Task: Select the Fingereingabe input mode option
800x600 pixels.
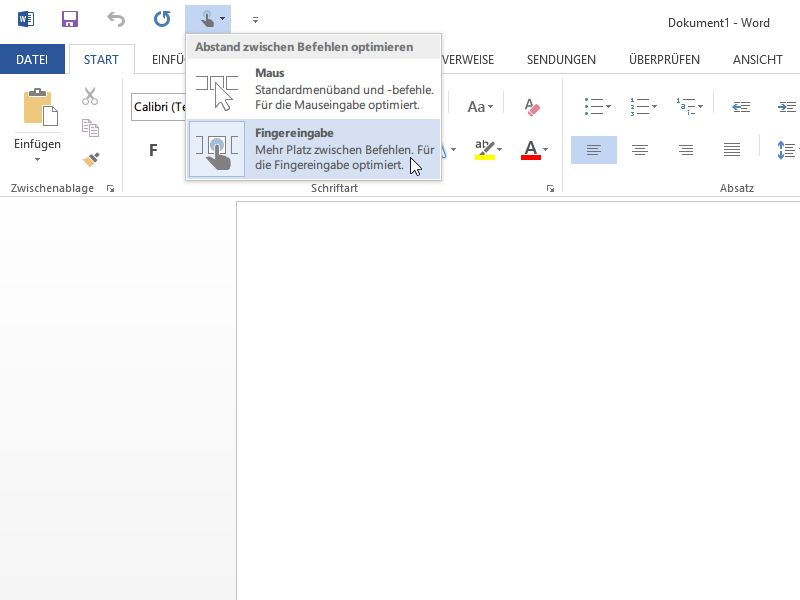Action: (x=314, y=149)
